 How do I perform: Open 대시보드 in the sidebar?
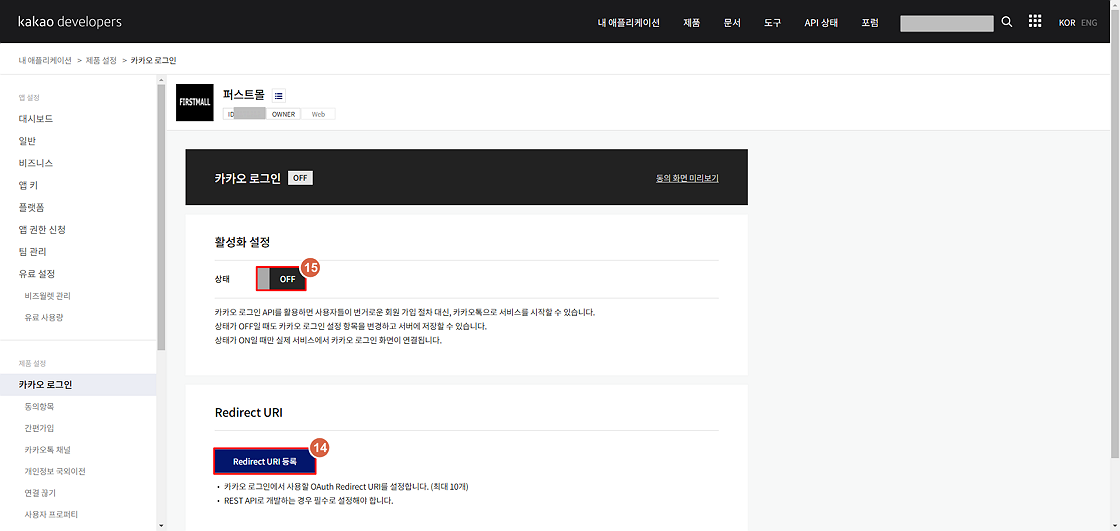tap(36, 119)
